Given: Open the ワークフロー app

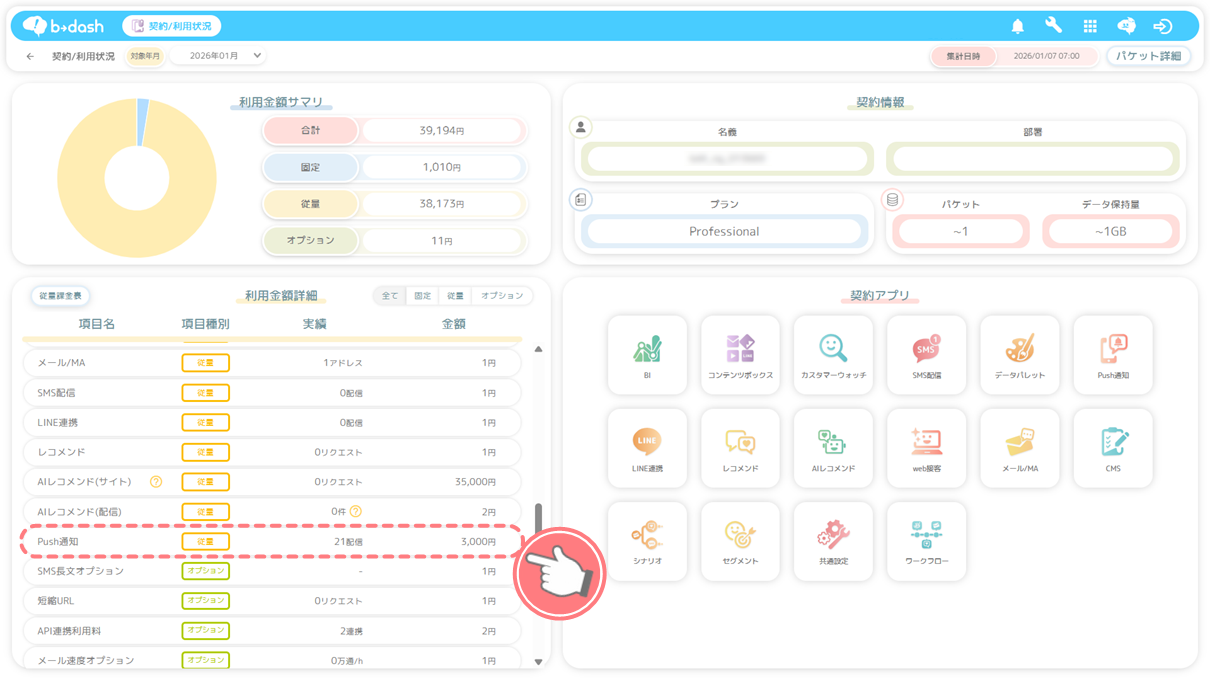Looking at the screenshot, I should 926,540.
